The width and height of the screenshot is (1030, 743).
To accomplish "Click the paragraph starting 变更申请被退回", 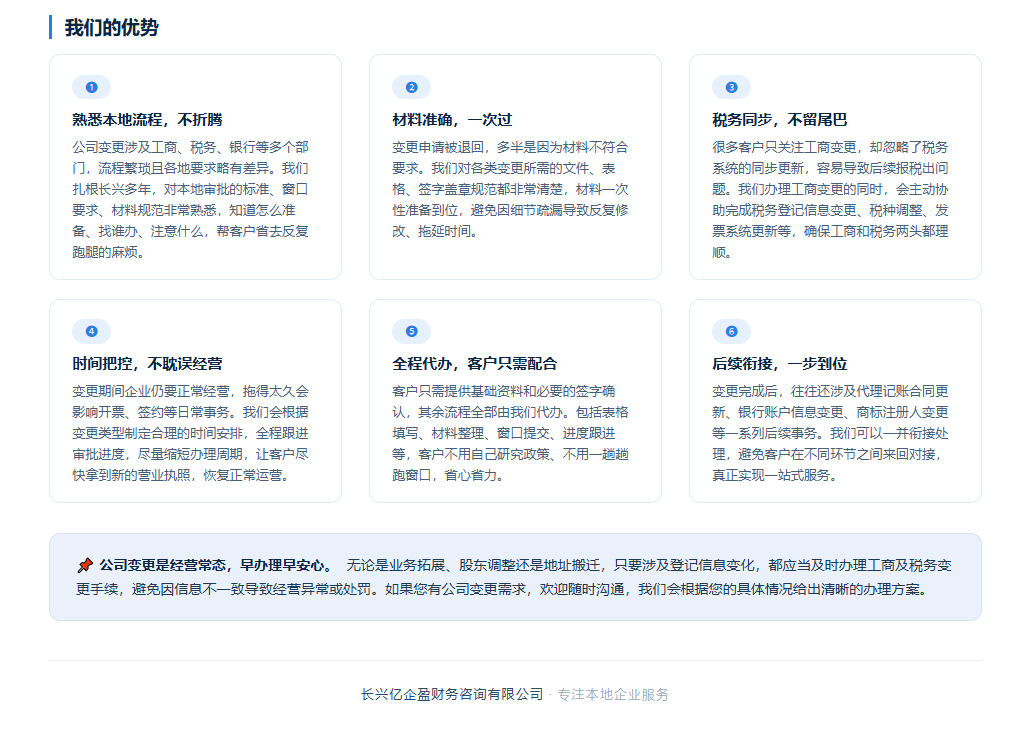I will (510, 189).
